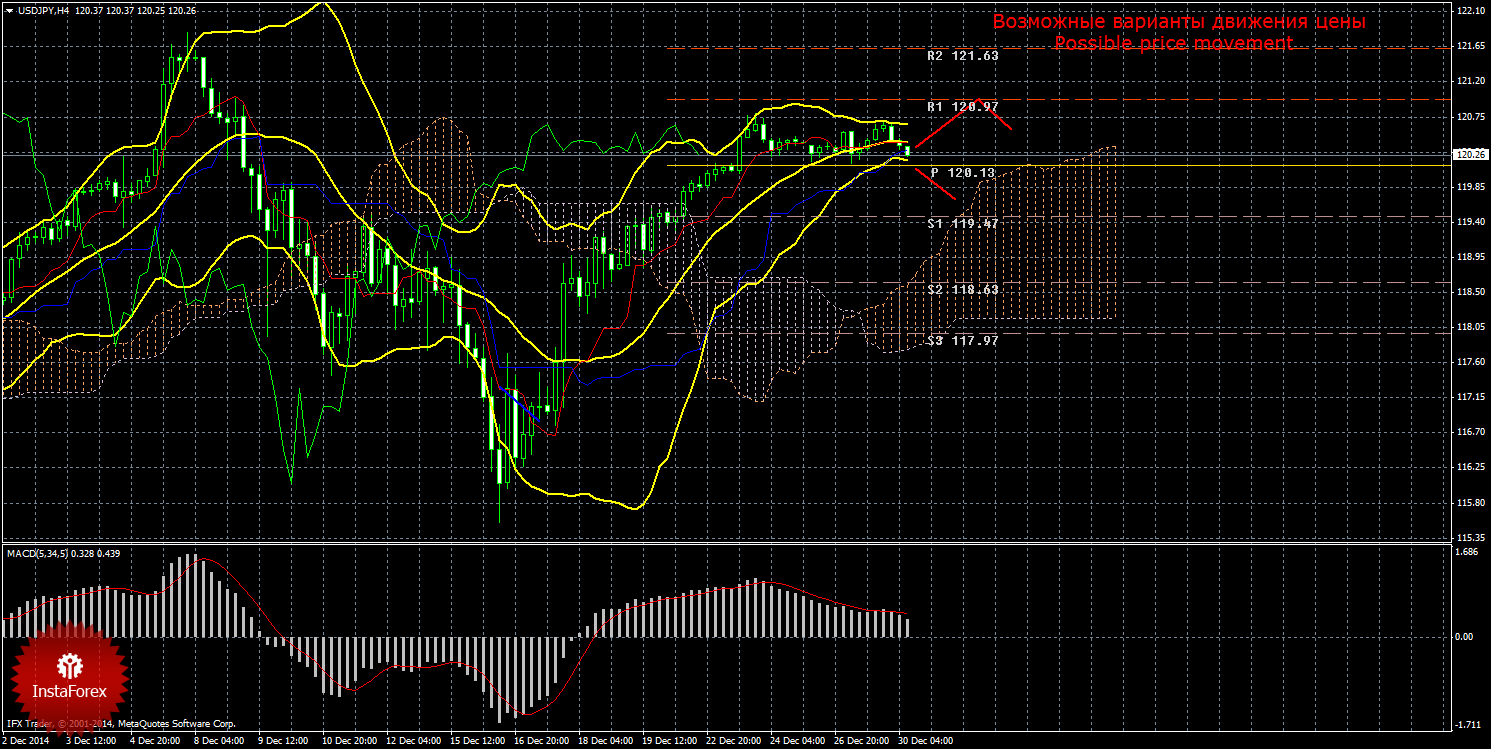
Task: Click the 118.95 price scale value
Action: 1470,257
